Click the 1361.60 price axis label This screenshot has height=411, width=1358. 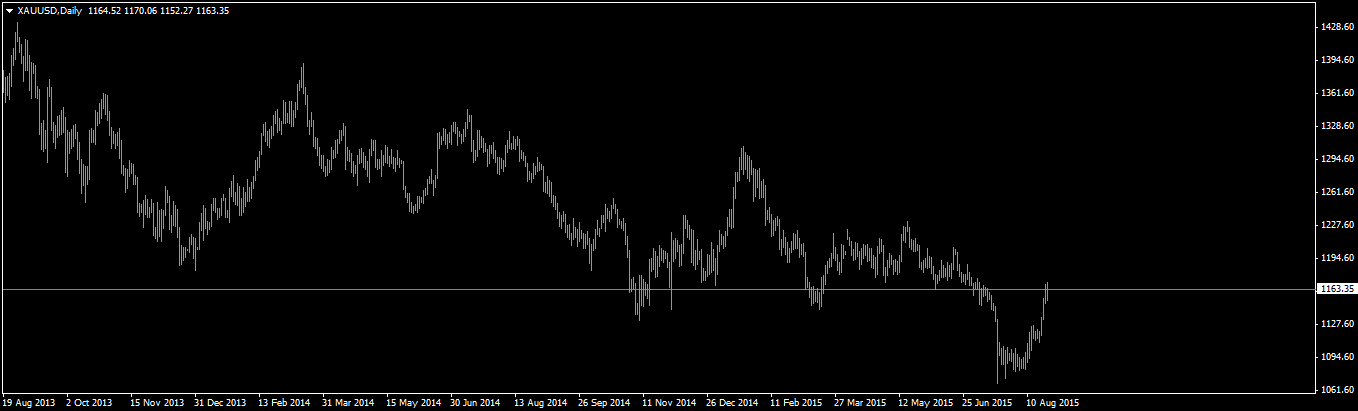pyautogui.click(x=1337, y=93)
